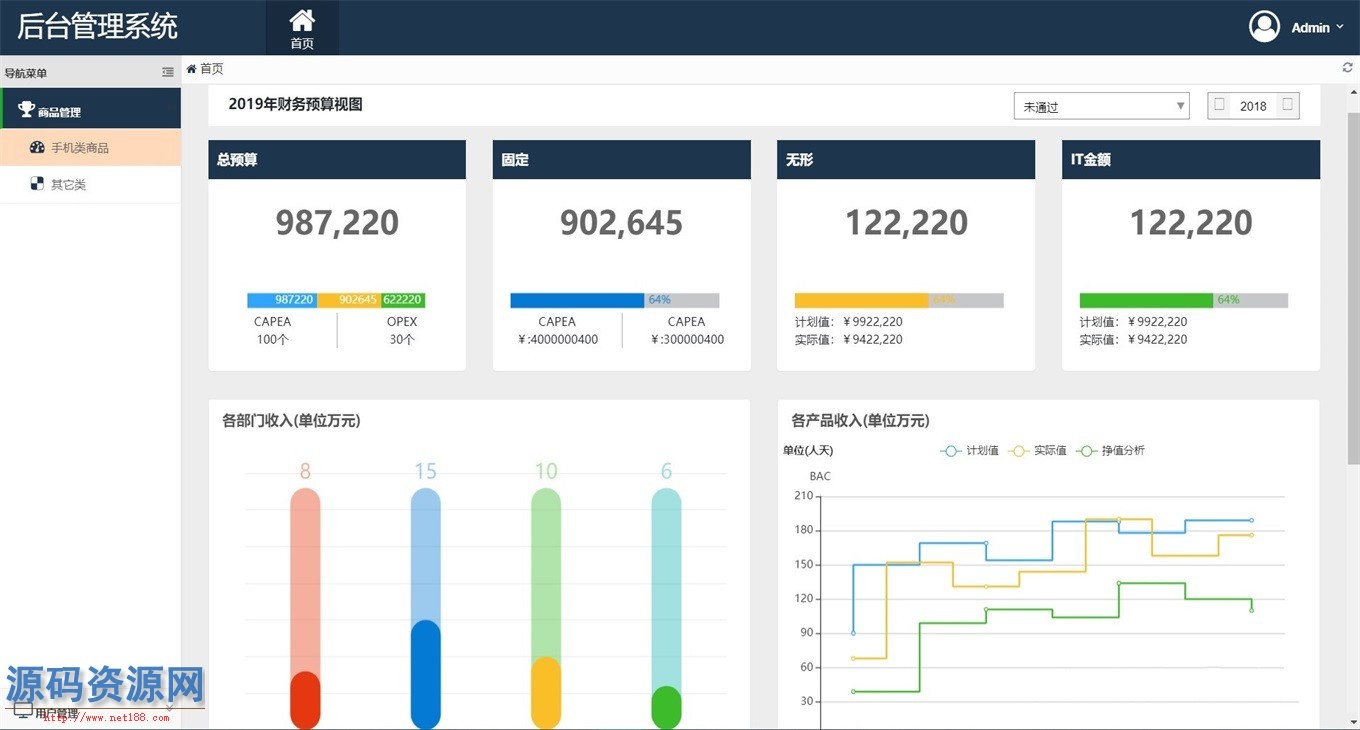Click the yellow 902645 bar segment

(x=349, y=300)
